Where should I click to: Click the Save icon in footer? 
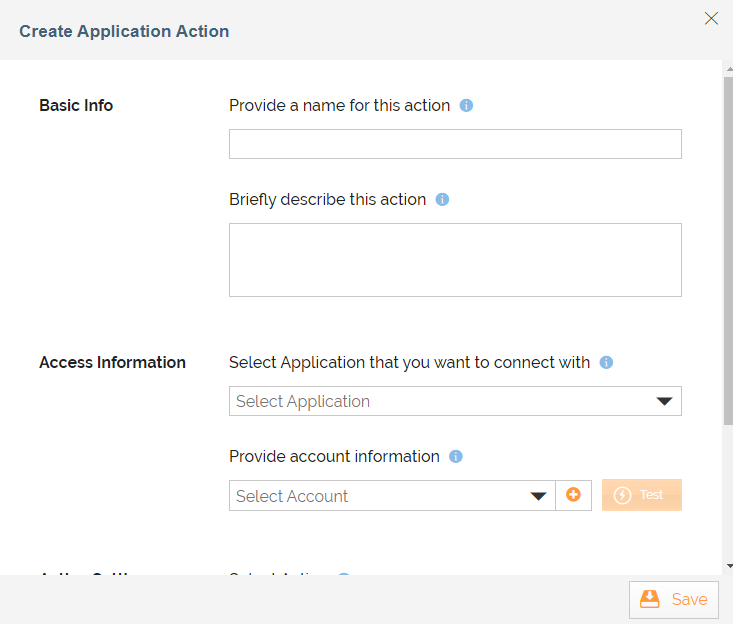(x=649, y=599)
